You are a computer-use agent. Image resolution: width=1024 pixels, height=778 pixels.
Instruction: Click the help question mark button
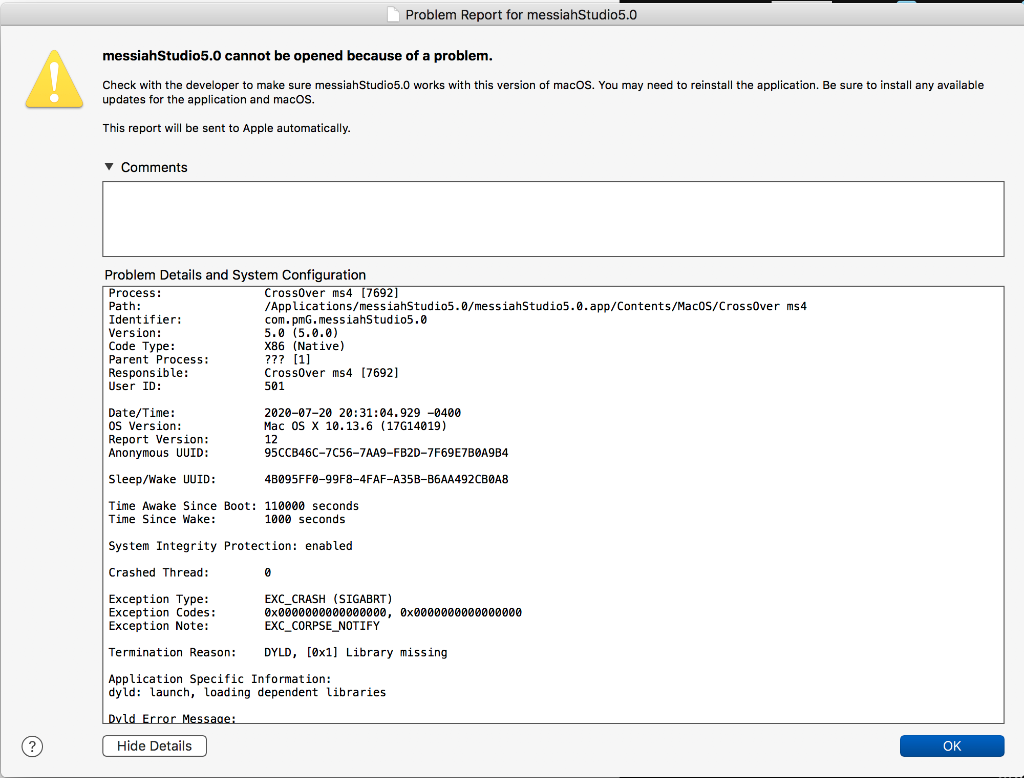pos(32,746)
